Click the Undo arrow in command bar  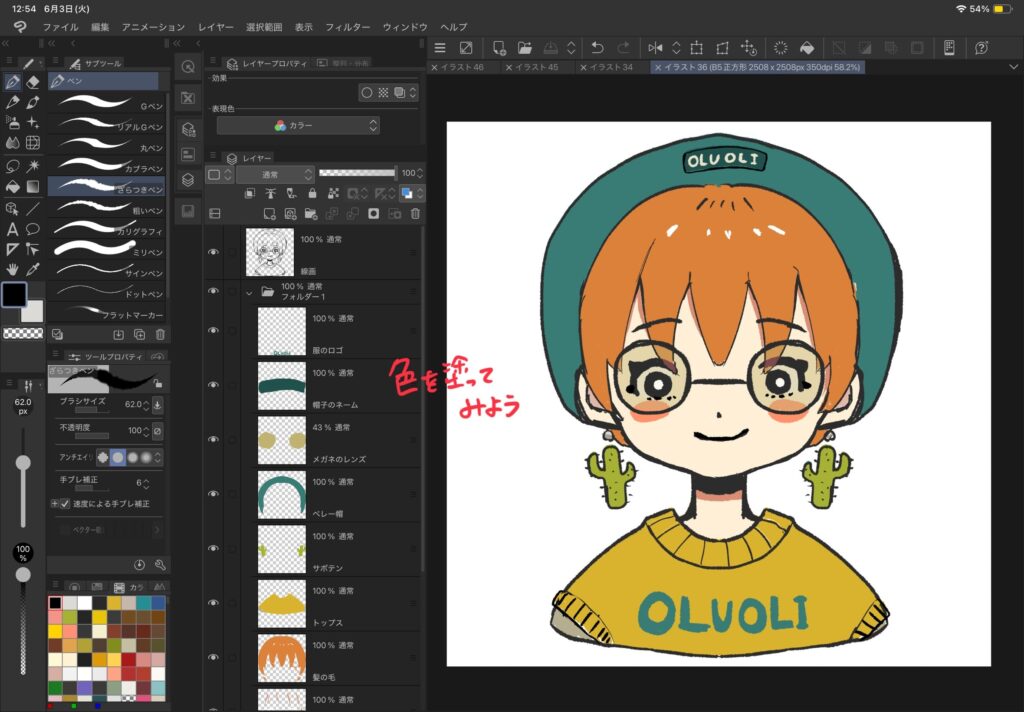[x=597, y=48]
